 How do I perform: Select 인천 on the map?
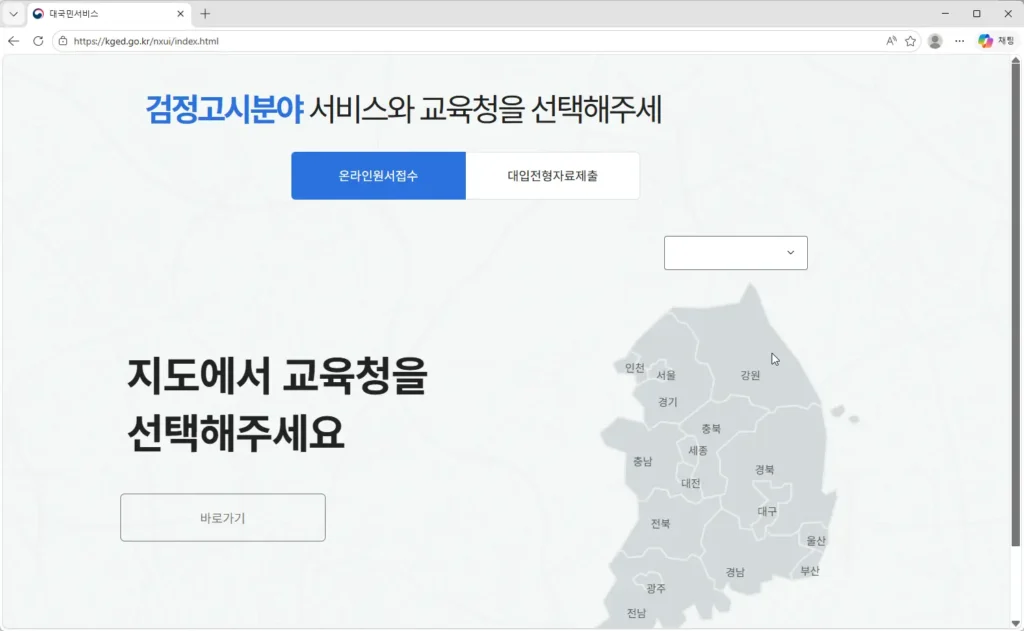click(634, 368)
